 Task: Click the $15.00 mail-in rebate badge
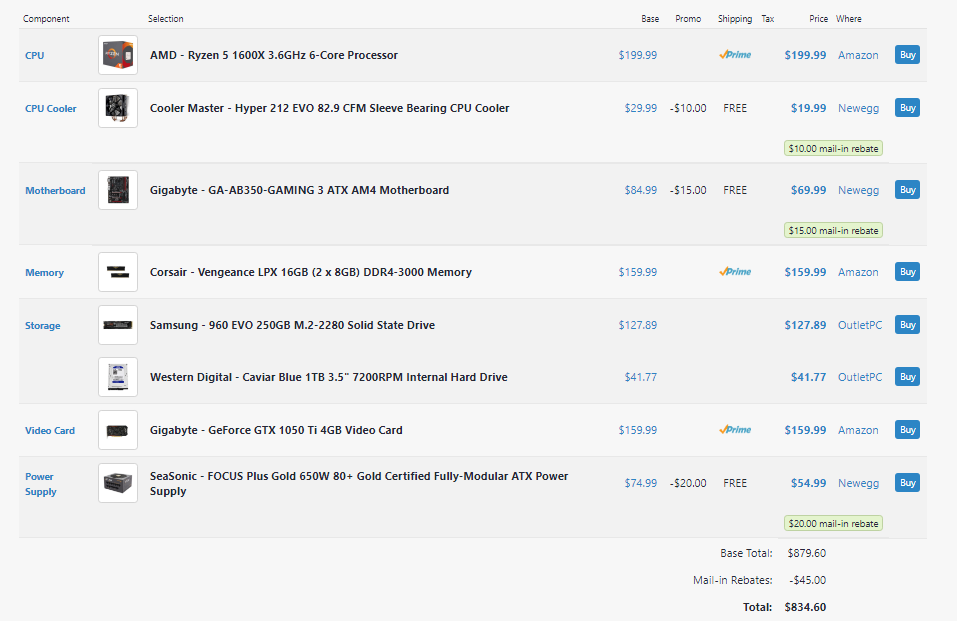(x=833, y=230)
